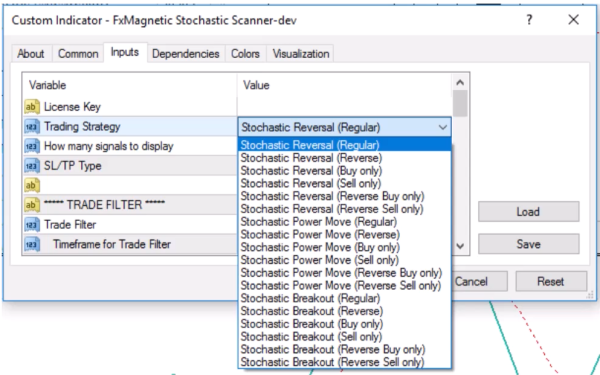Viewport: 600px width, 375px height.
Task: Pick Stochastic Power Move (Buy only)
Action: (344, 247)
